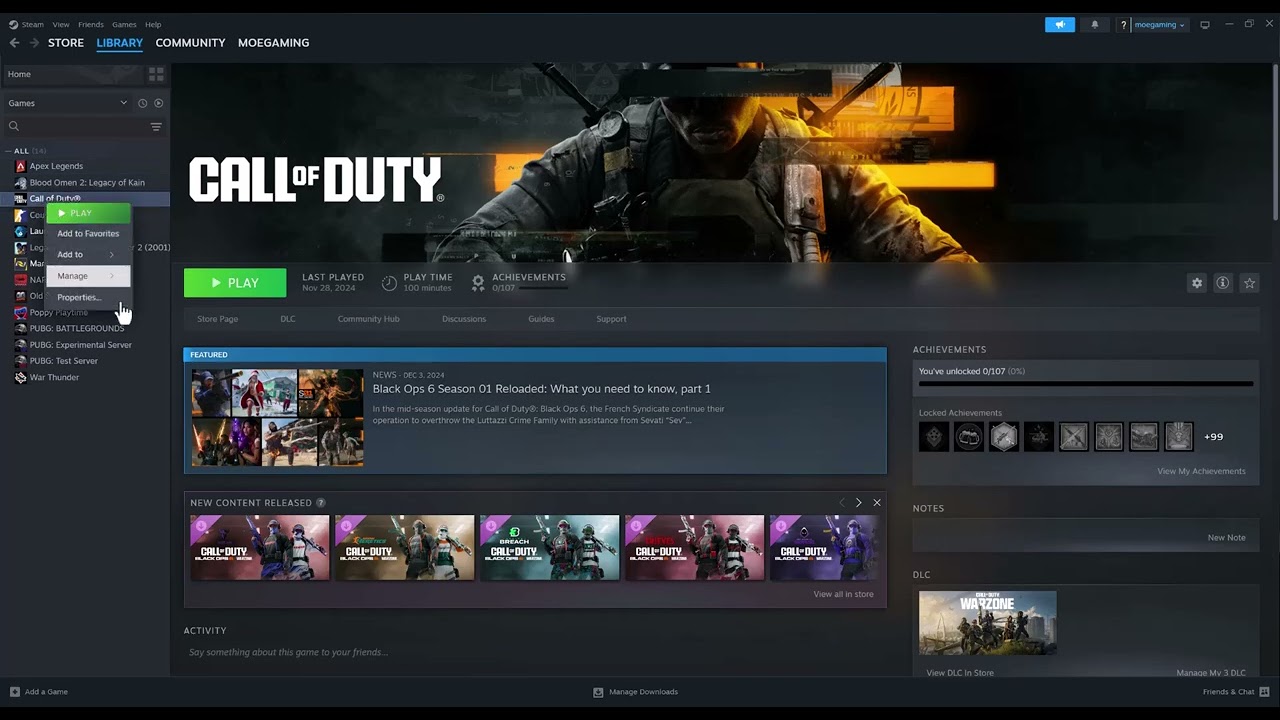Image resolution: width=1280 pixels, height=720 pixels.
Task: Open the Warzone DLC thumbnail
Action: click(987, 623)
